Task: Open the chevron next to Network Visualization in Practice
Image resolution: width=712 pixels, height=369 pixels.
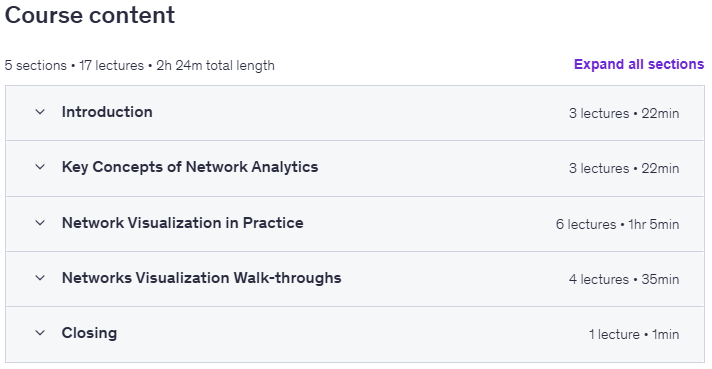Action: tap(40, 223)
